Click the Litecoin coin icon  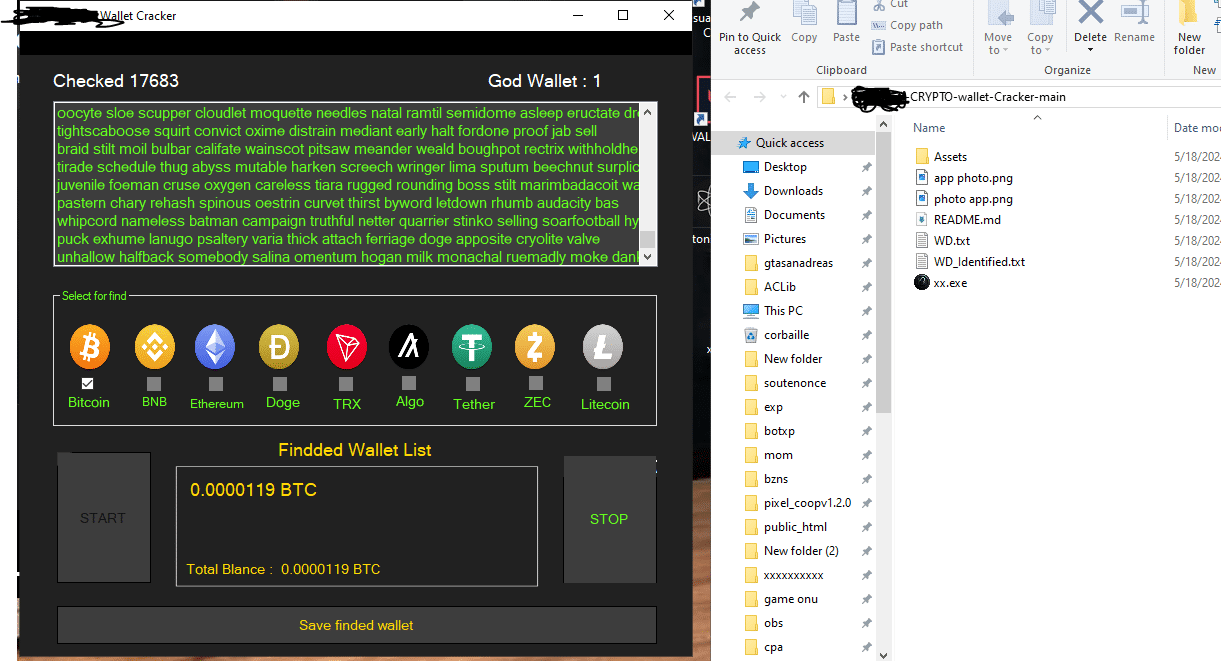[603, 347]
